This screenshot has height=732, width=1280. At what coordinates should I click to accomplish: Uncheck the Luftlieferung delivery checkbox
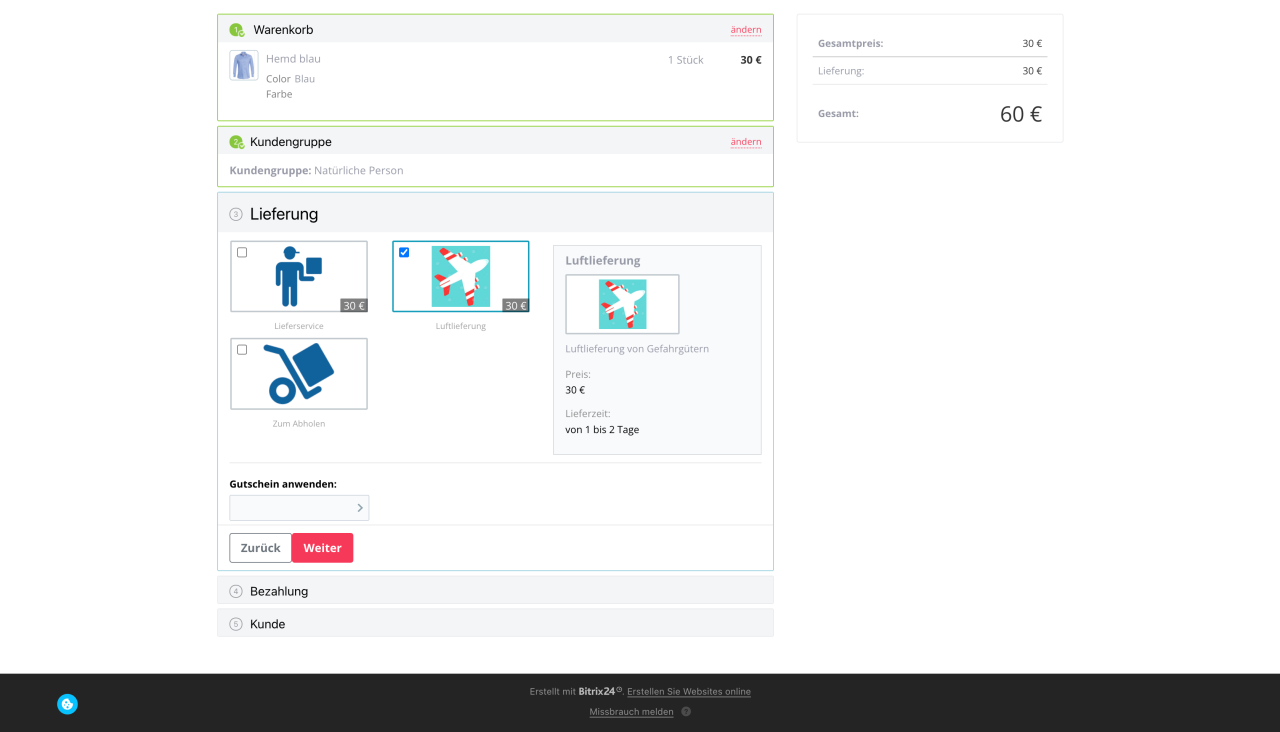click(x=404, y=252)
